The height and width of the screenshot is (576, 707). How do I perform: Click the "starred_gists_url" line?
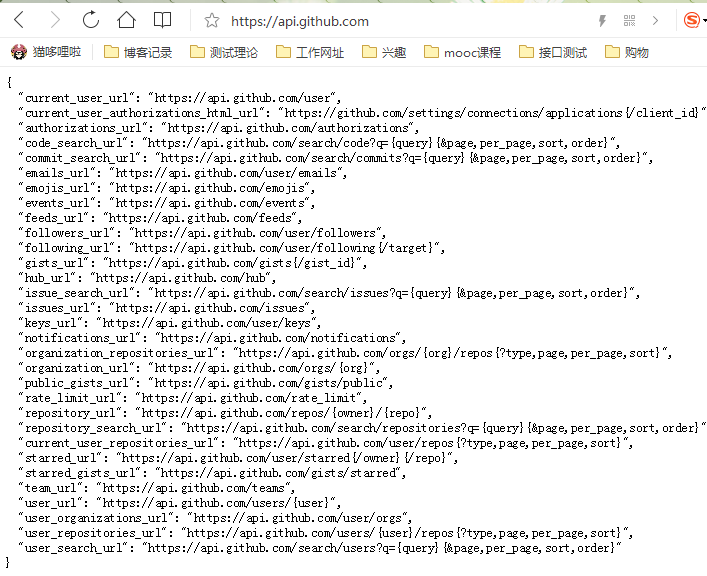coord(212,473)
